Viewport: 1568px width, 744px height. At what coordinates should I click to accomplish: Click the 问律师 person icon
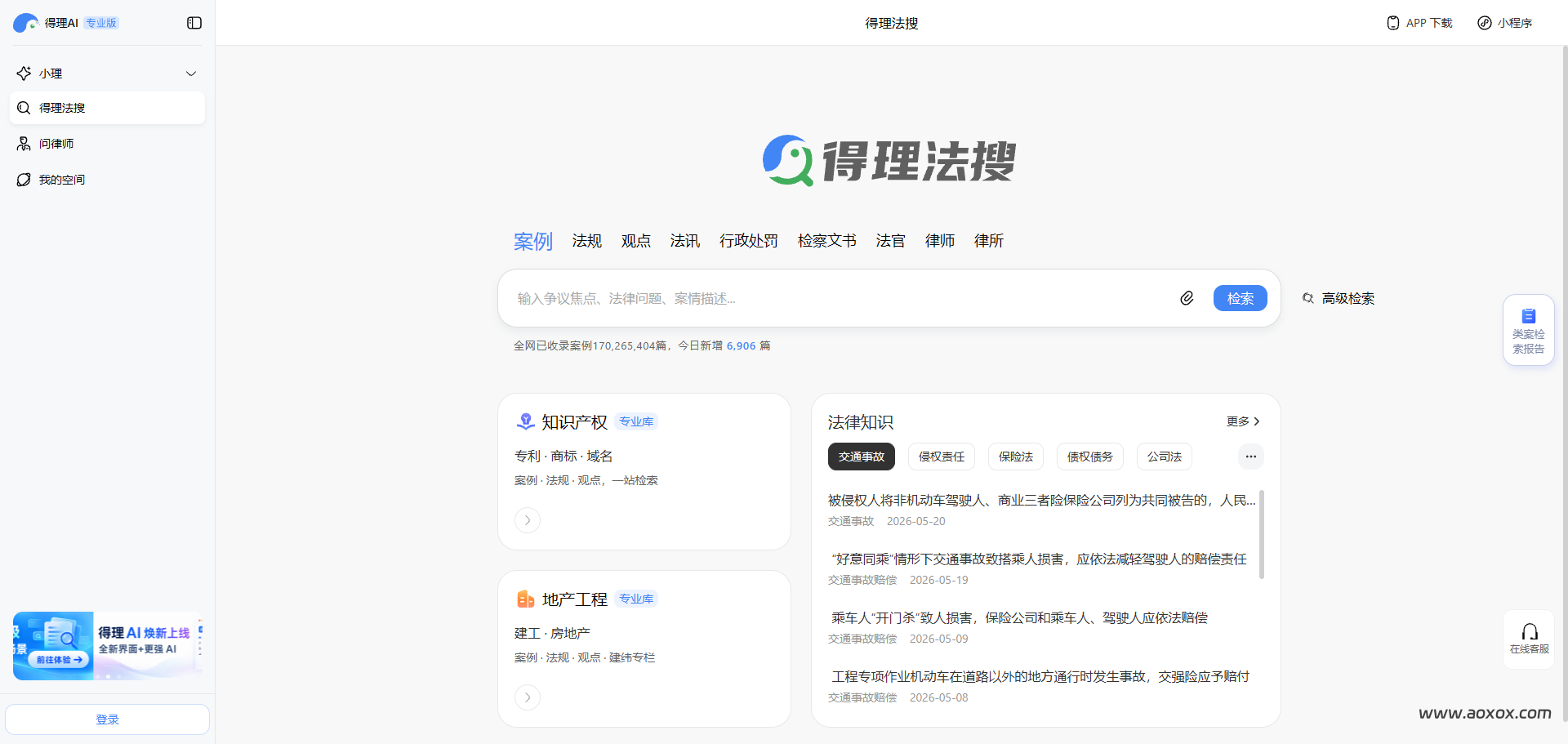(24, 144)
